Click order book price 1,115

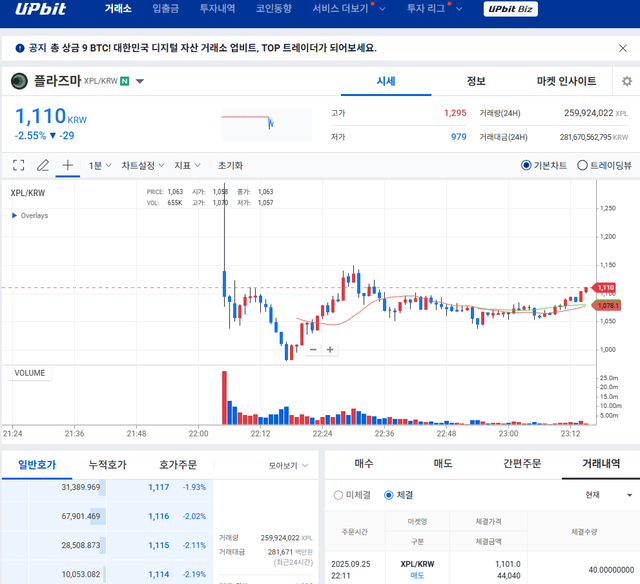pos(159,545)
